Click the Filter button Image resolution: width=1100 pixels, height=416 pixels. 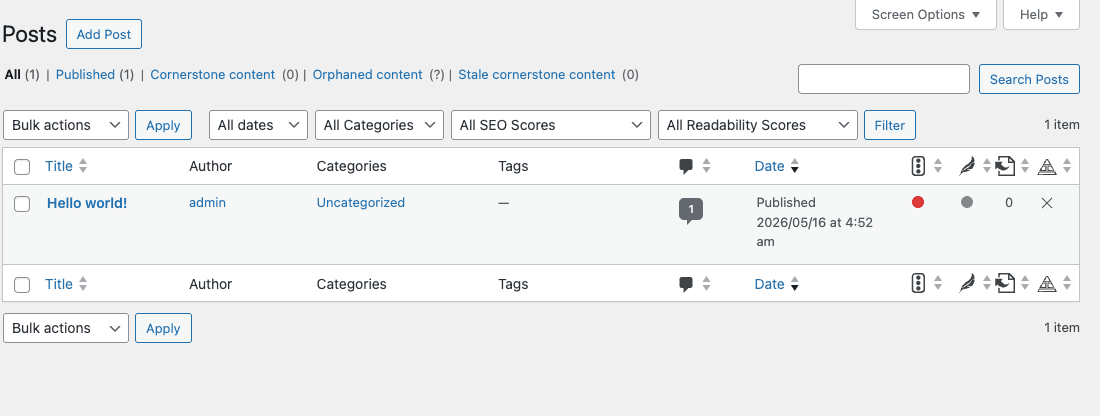(890, 125)
